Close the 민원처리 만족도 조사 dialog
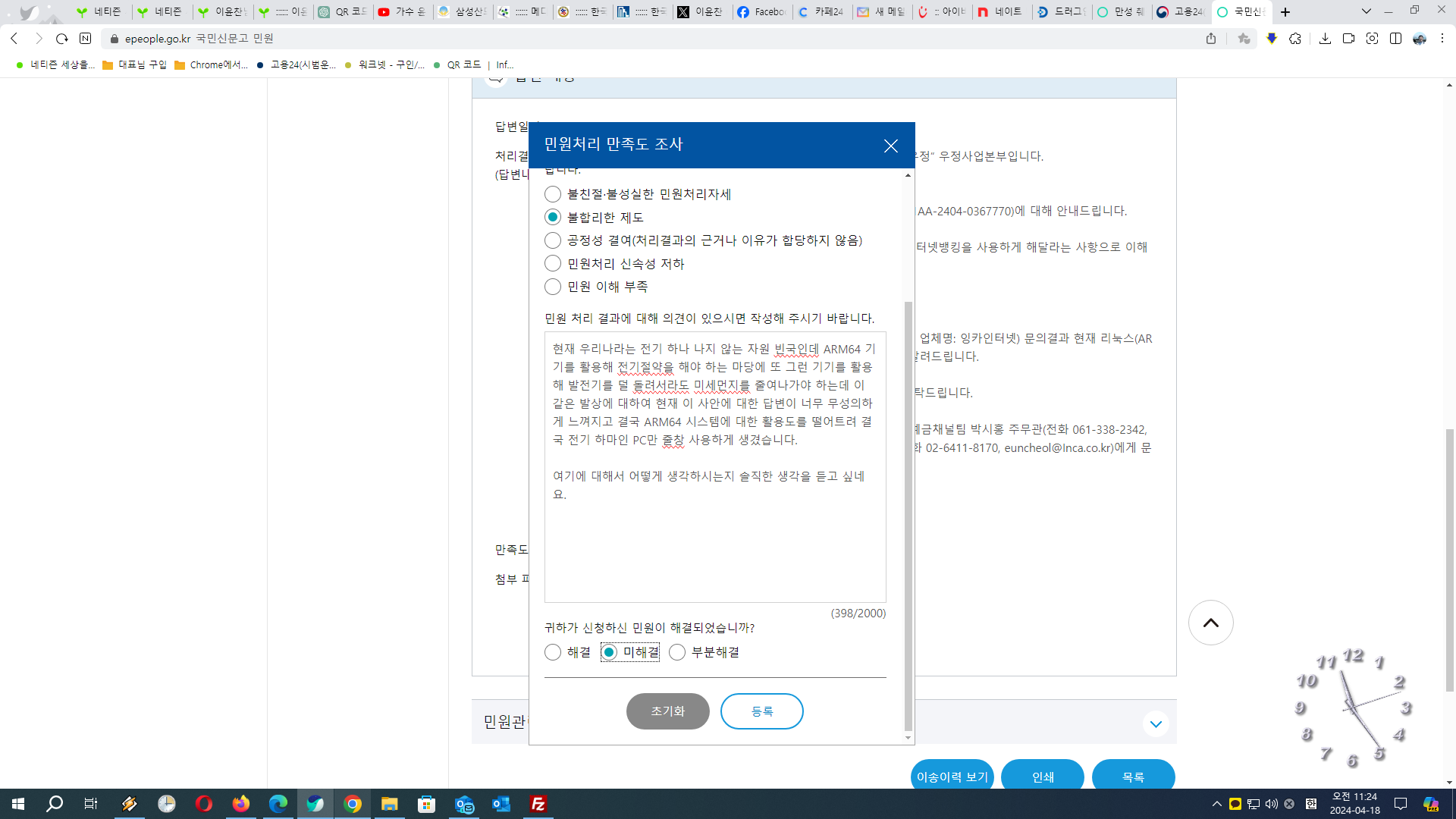This screenshot has width=1456, height=819. tap(890, 146)
